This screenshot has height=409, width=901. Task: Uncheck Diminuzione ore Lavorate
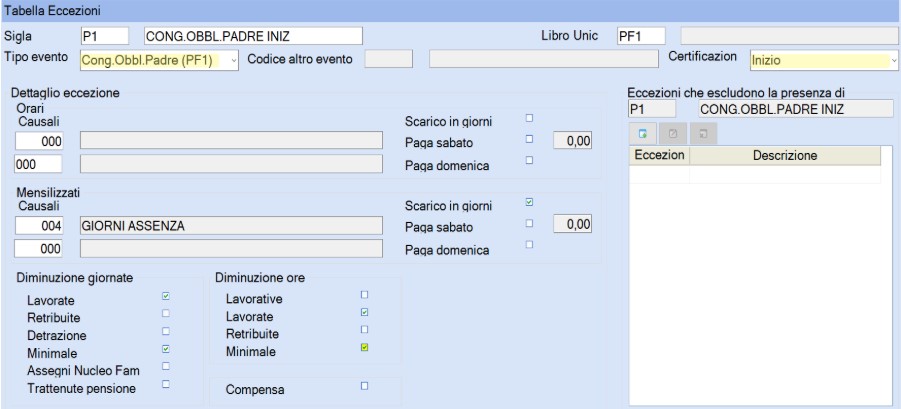click(x=364, y=312)
